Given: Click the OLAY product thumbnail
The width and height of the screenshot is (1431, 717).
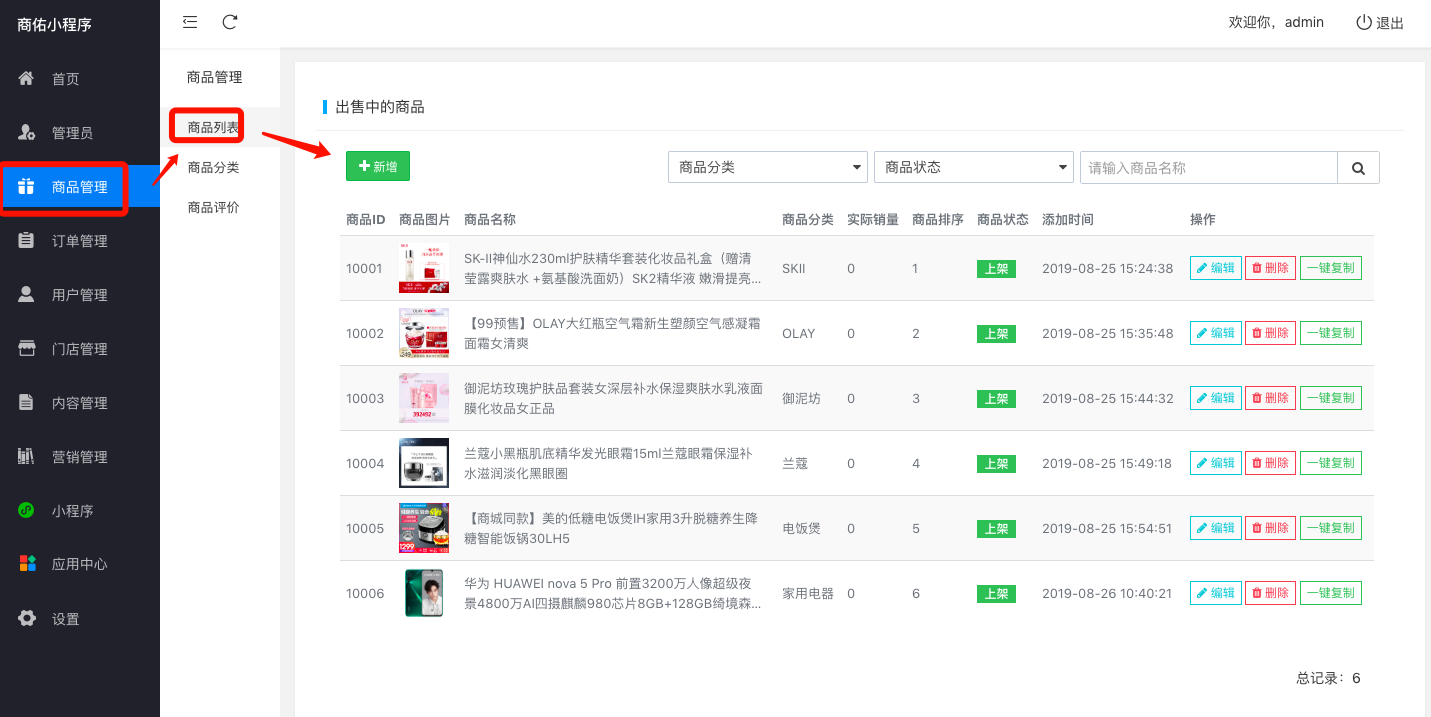Looking at the screenshot, I should point(424,333).
